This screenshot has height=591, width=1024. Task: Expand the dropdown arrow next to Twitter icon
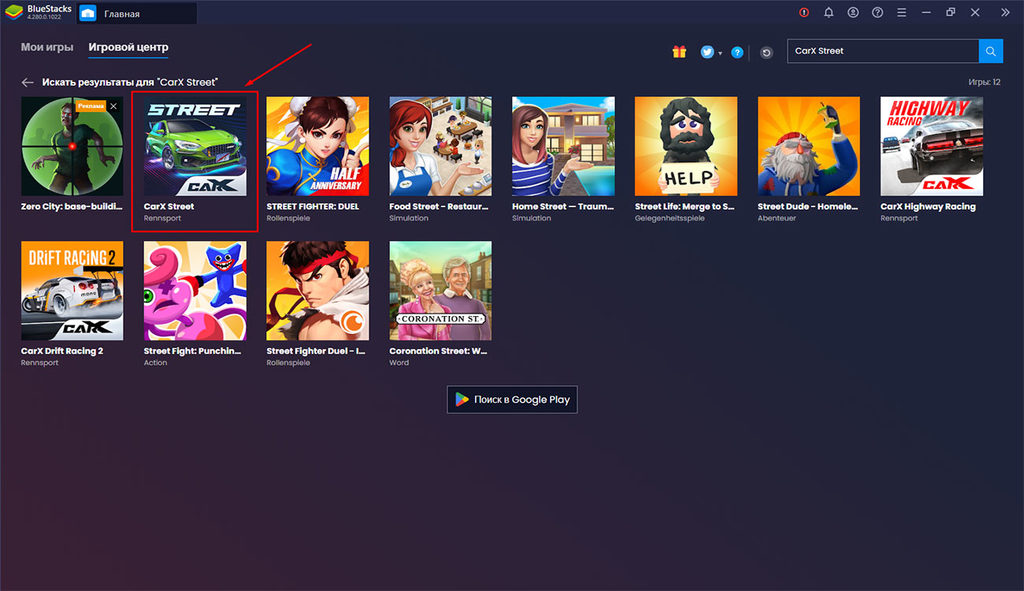(720, 53)
